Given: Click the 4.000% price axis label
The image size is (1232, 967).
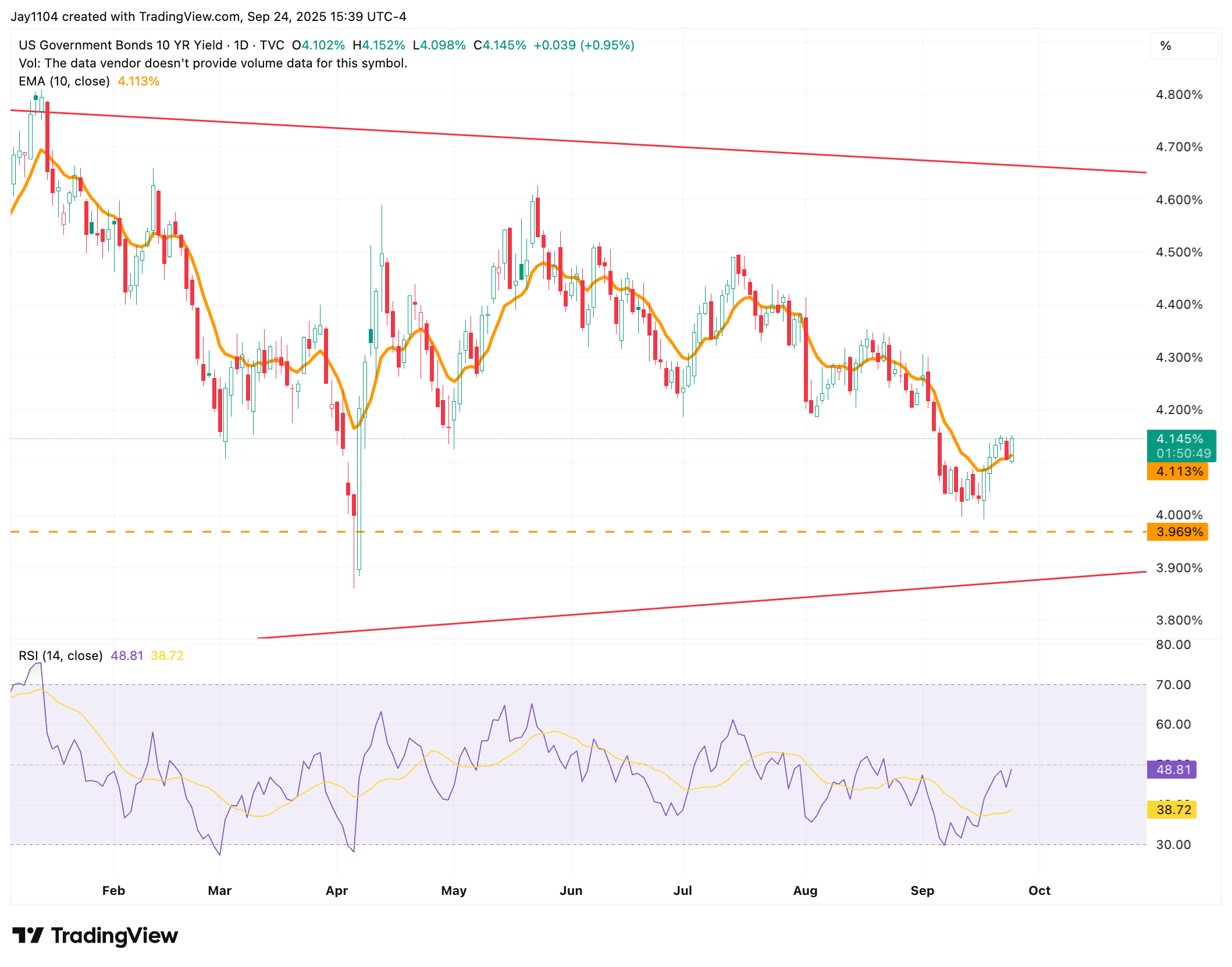Looking at the screenshot, I should pyautogui.click(x=1179, y=515).
